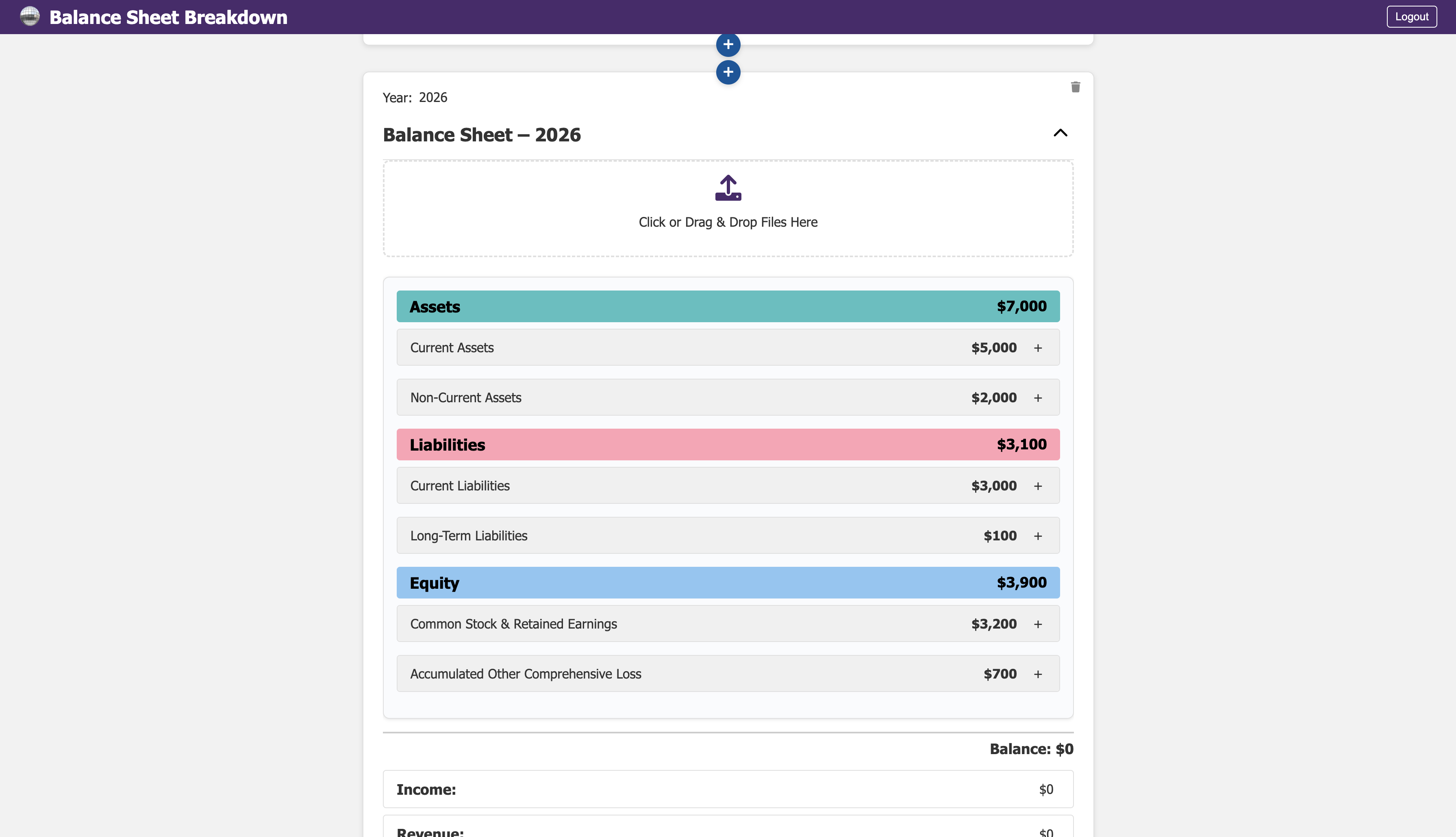
Task: Click the teal Assets header bar
Action: coord(728,306)
